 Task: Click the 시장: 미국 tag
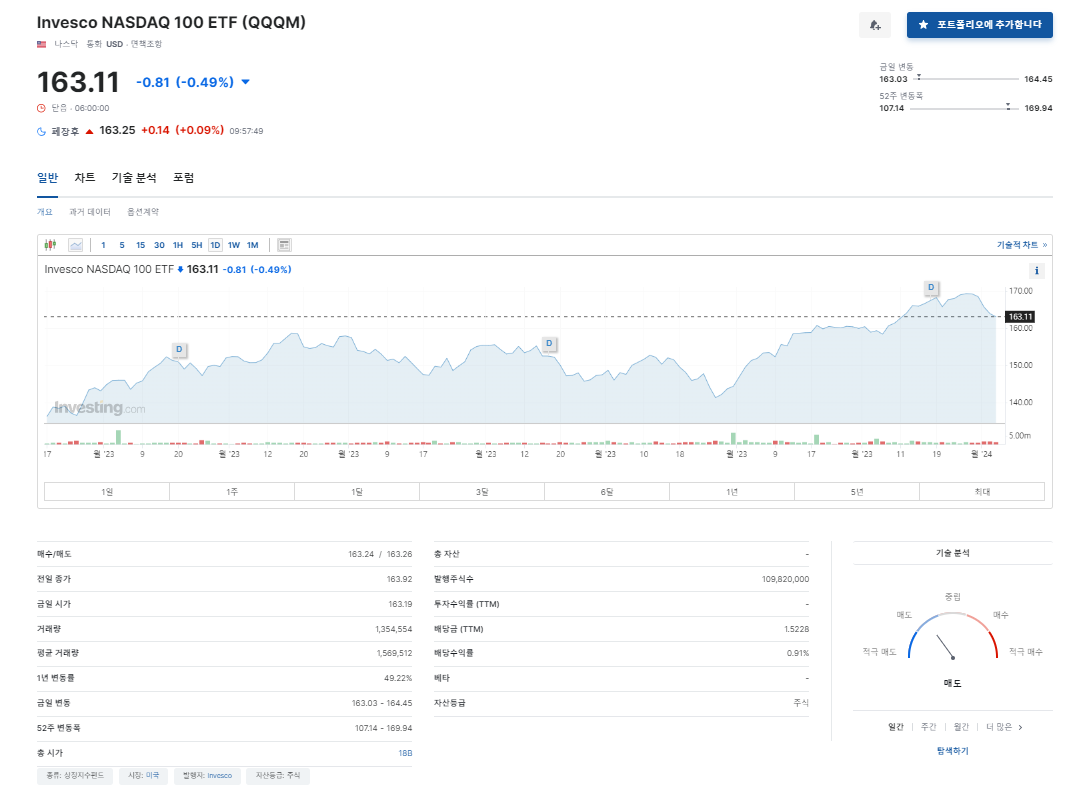click(x=143, y=775)
